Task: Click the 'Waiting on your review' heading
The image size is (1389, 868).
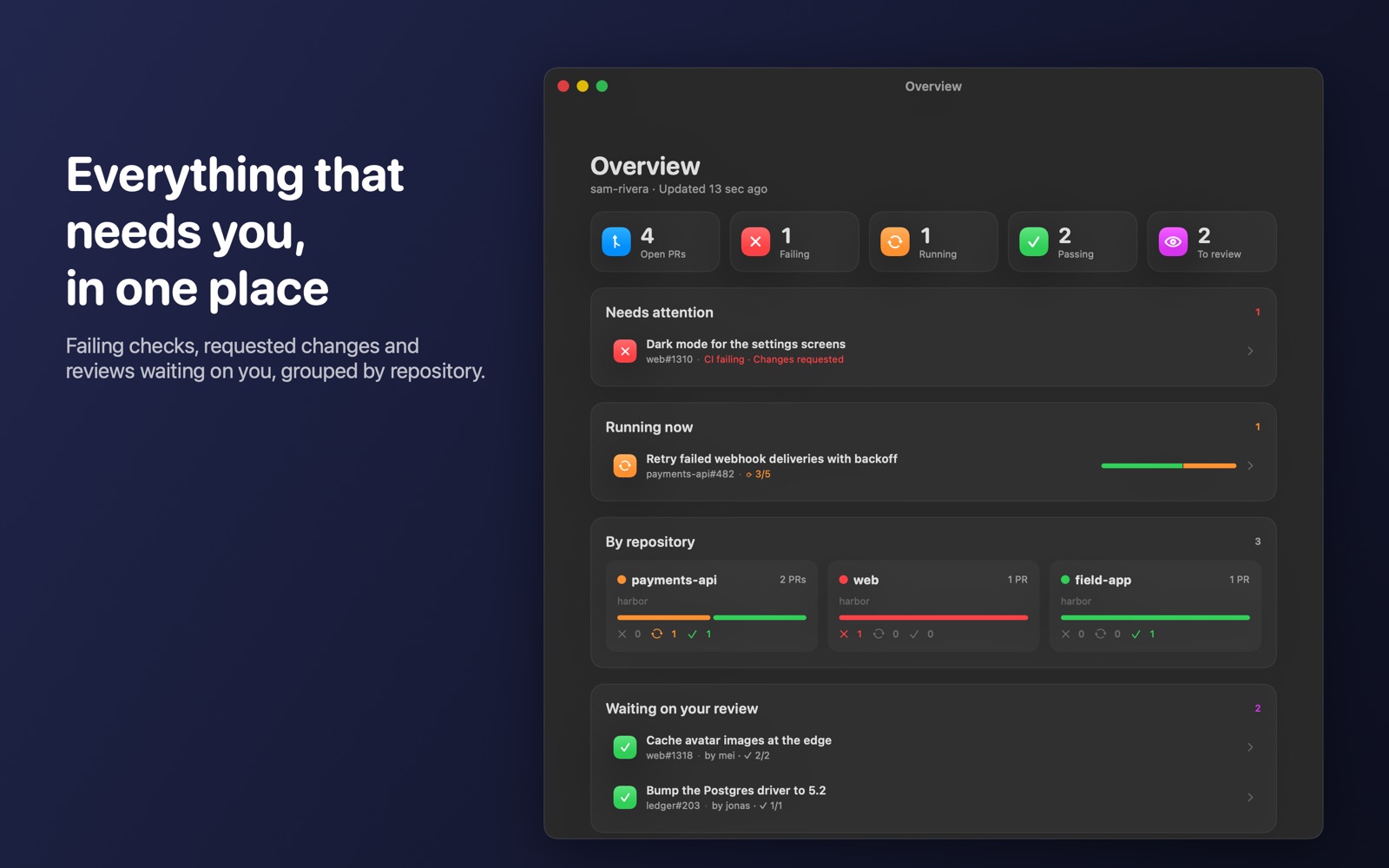Action: (681, 708)
